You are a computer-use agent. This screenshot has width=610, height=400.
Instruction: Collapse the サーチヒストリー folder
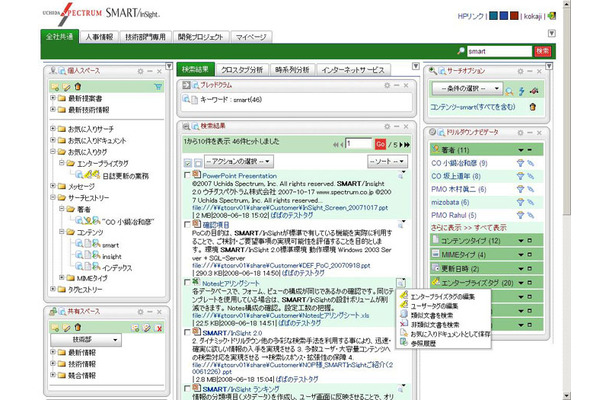pyautogui.click(x=53, y=197)
